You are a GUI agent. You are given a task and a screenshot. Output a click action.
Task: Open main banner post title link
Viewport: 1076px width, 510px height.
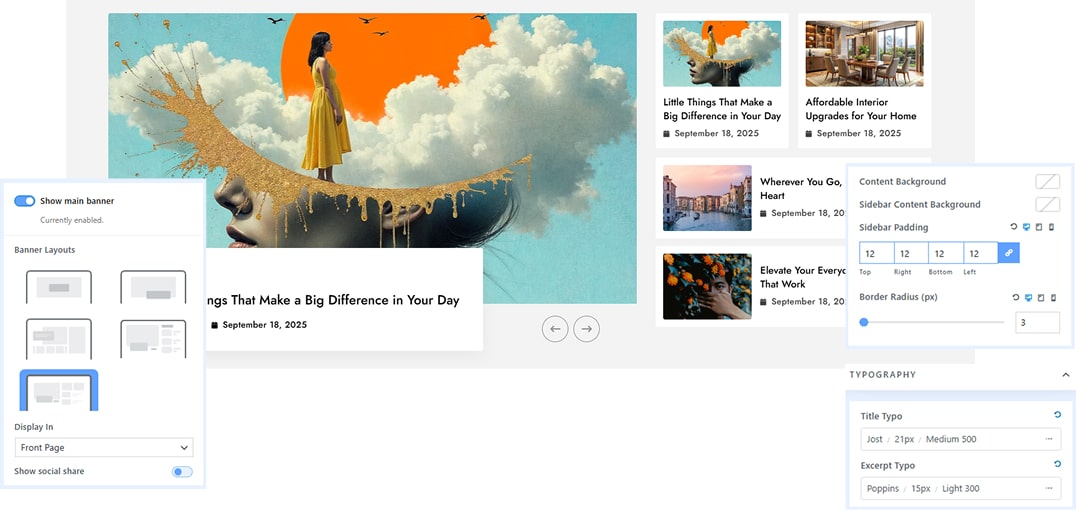click(331, 300)
